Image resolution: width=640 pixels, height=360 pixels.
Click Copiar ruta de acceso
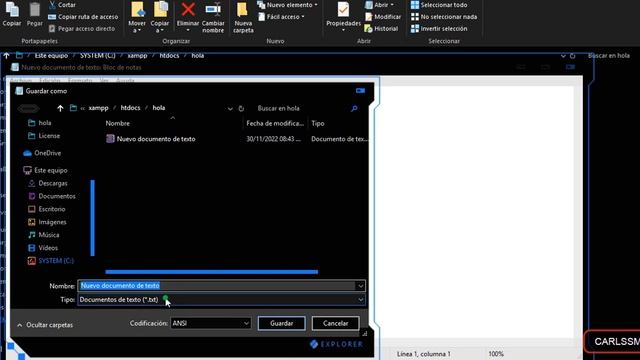(83, 17)
